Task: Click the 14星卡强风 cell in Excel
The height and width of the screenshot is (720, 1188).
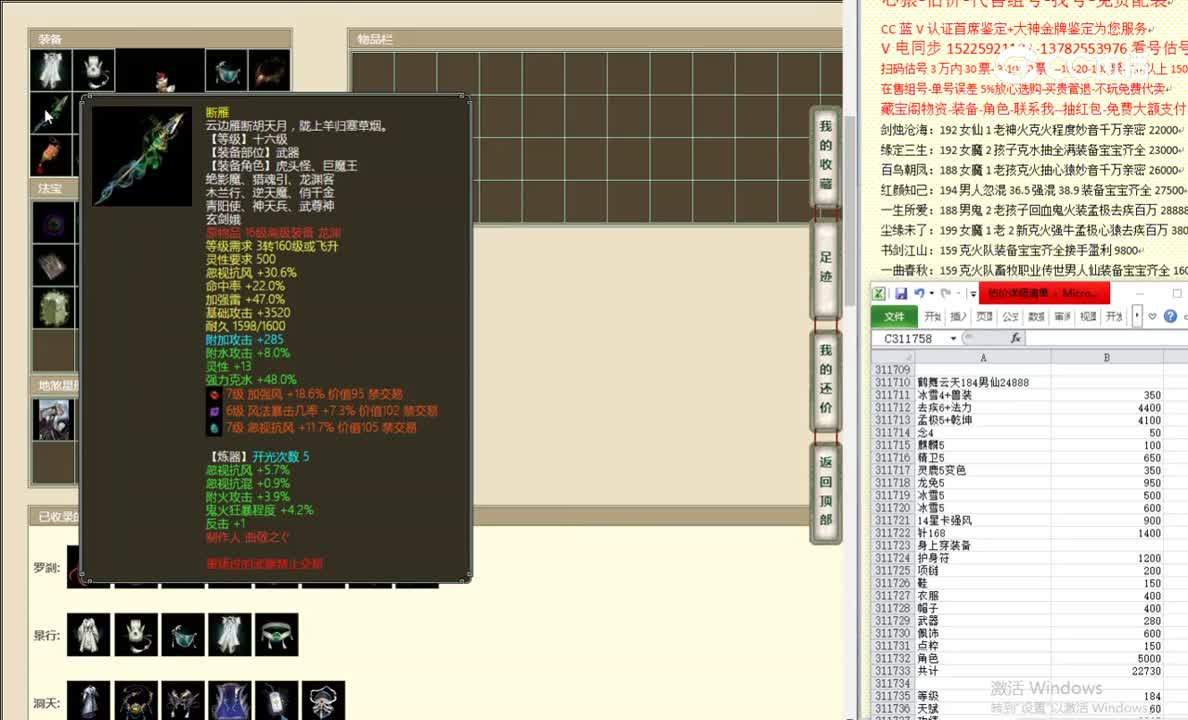Action: [982, 521]
